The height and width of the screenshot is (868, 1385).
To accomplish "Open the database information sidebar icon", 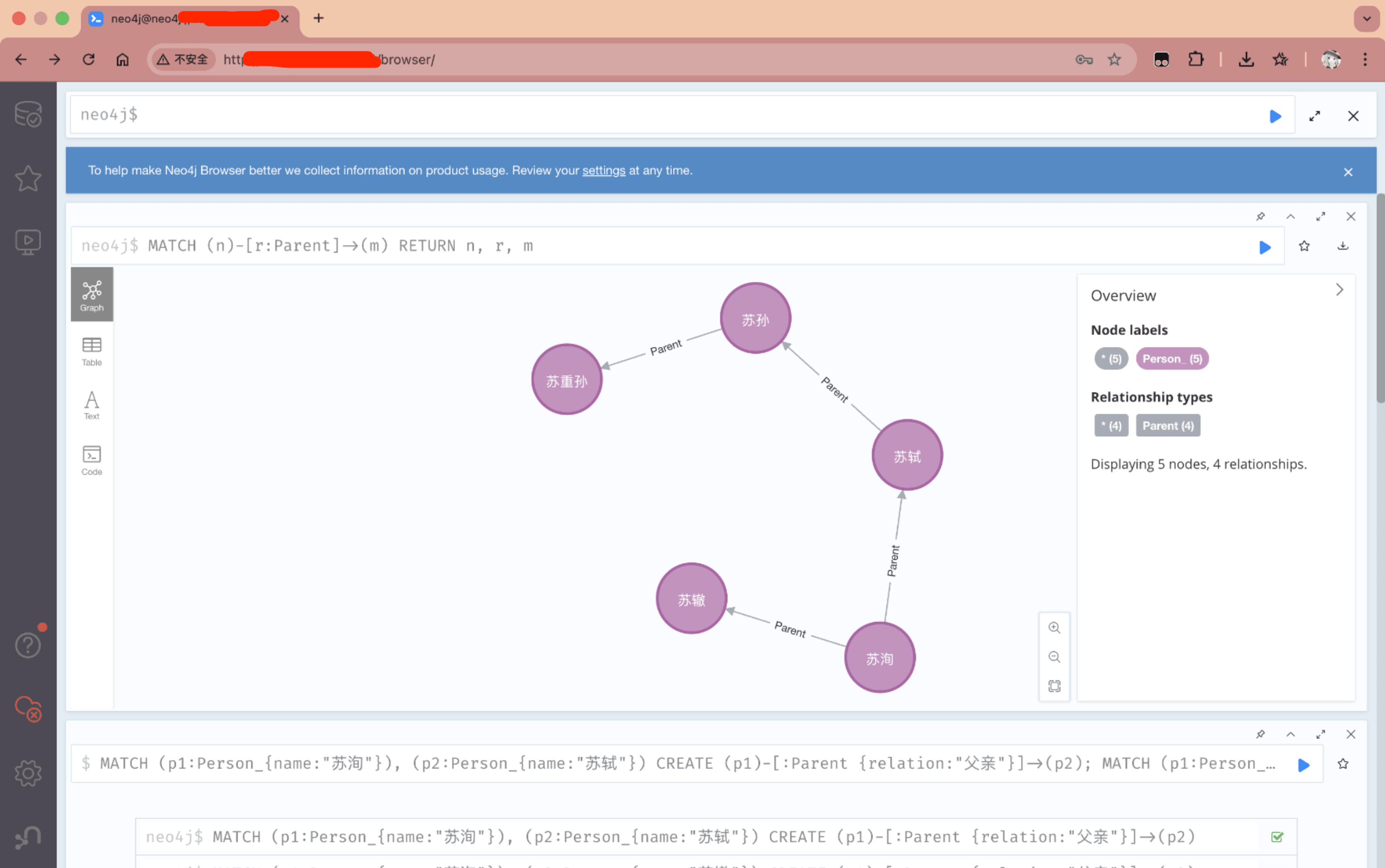I will tap(27, 114).
